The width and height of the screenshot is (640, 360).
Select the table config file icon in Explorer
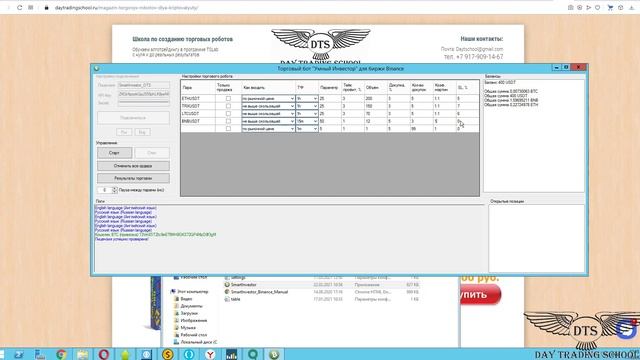(x=227, y=299)
